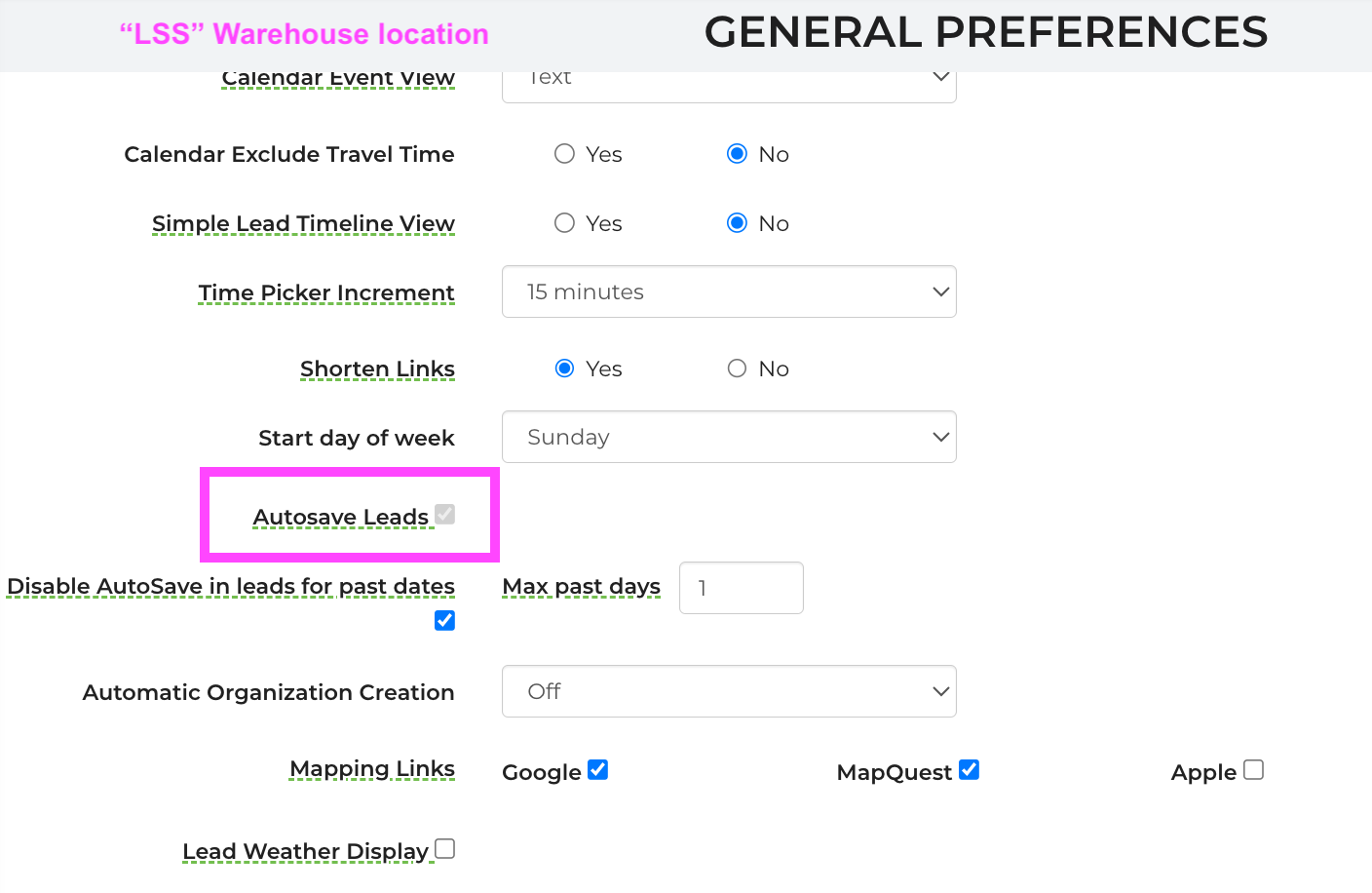The width and height of the screenshot is (1372, 893).
Task: Click the Mapping Links label
Action: point(372,769)
